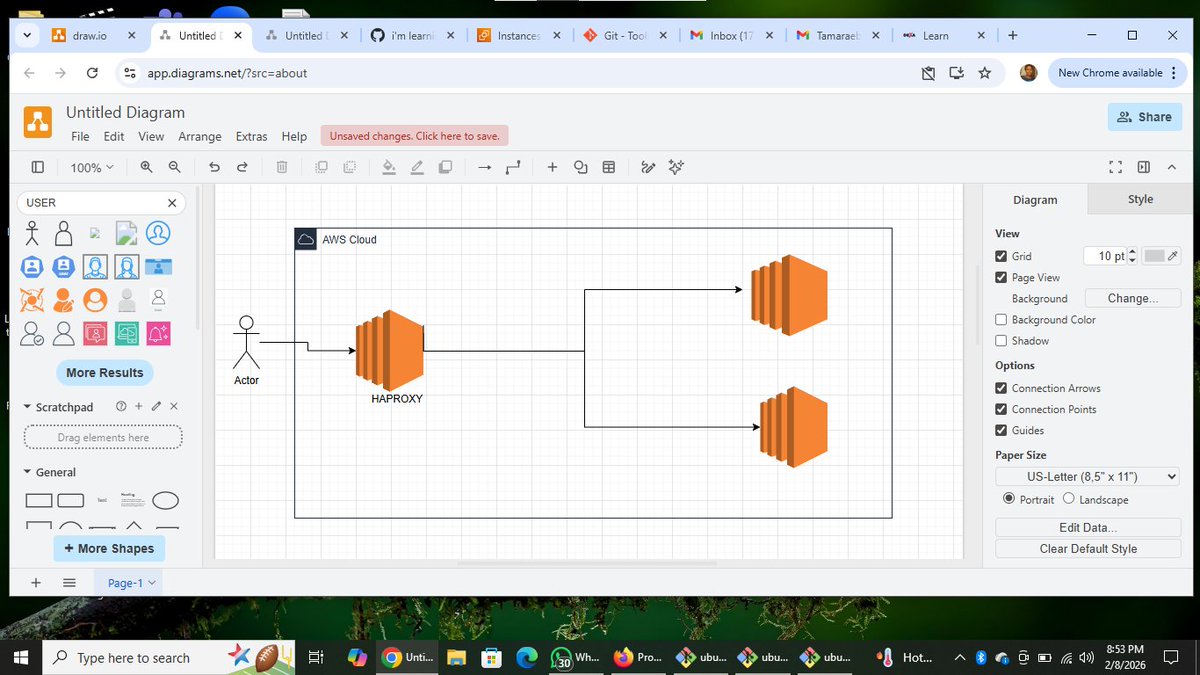Pick the solid orange user circle shape
This screenshot has height=675, width=1200.
click(x=95, y=300)
